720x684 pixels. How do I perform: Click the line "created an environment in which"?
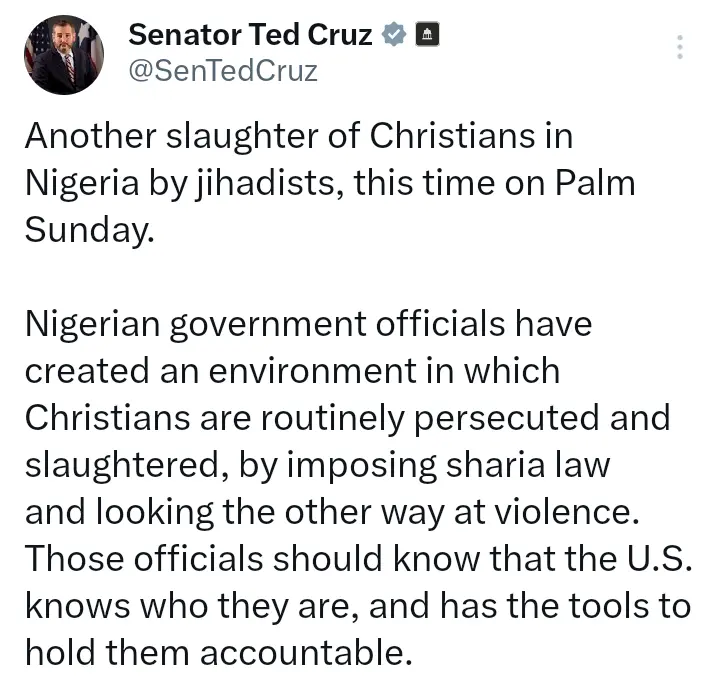[x=292, y=370]
